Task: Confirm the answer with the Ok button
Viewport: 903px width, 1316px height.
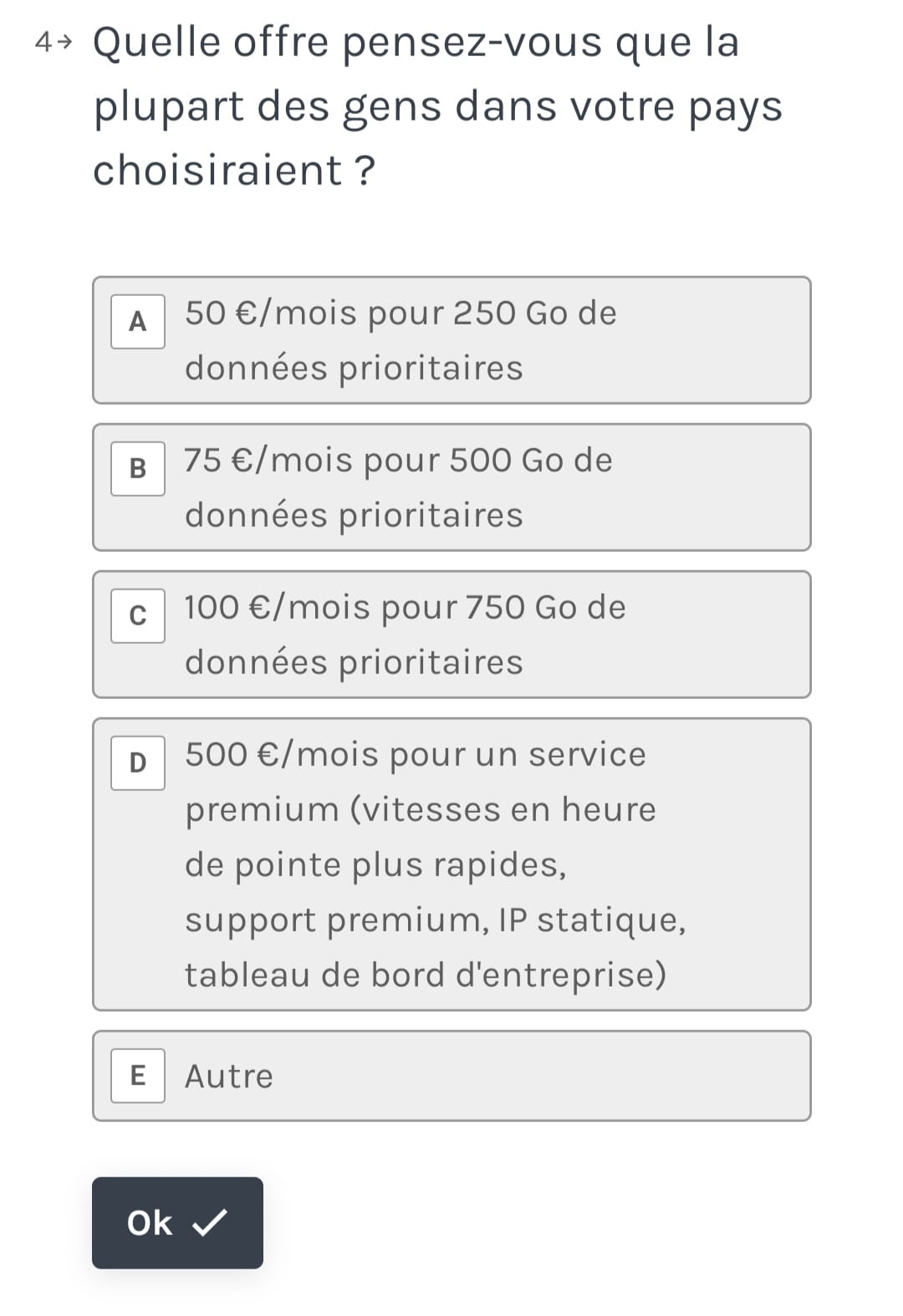Action: coord(177,1223)
